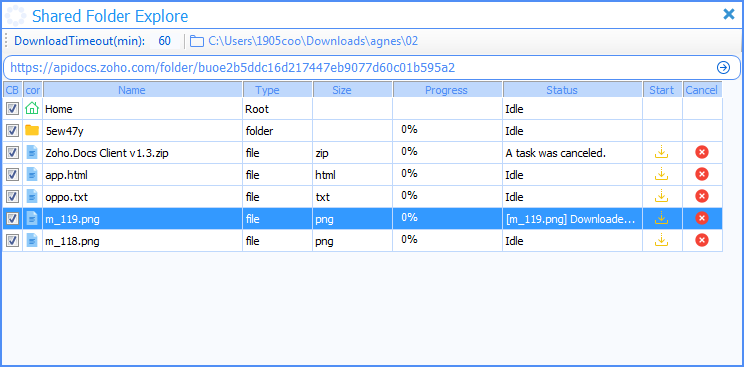Viewport: 744px width, 367px height.
Task: Open the download path C:\Users\1905coo\Downloads\agnes\02
Action: pyautogui.click(x=313, y=41)
